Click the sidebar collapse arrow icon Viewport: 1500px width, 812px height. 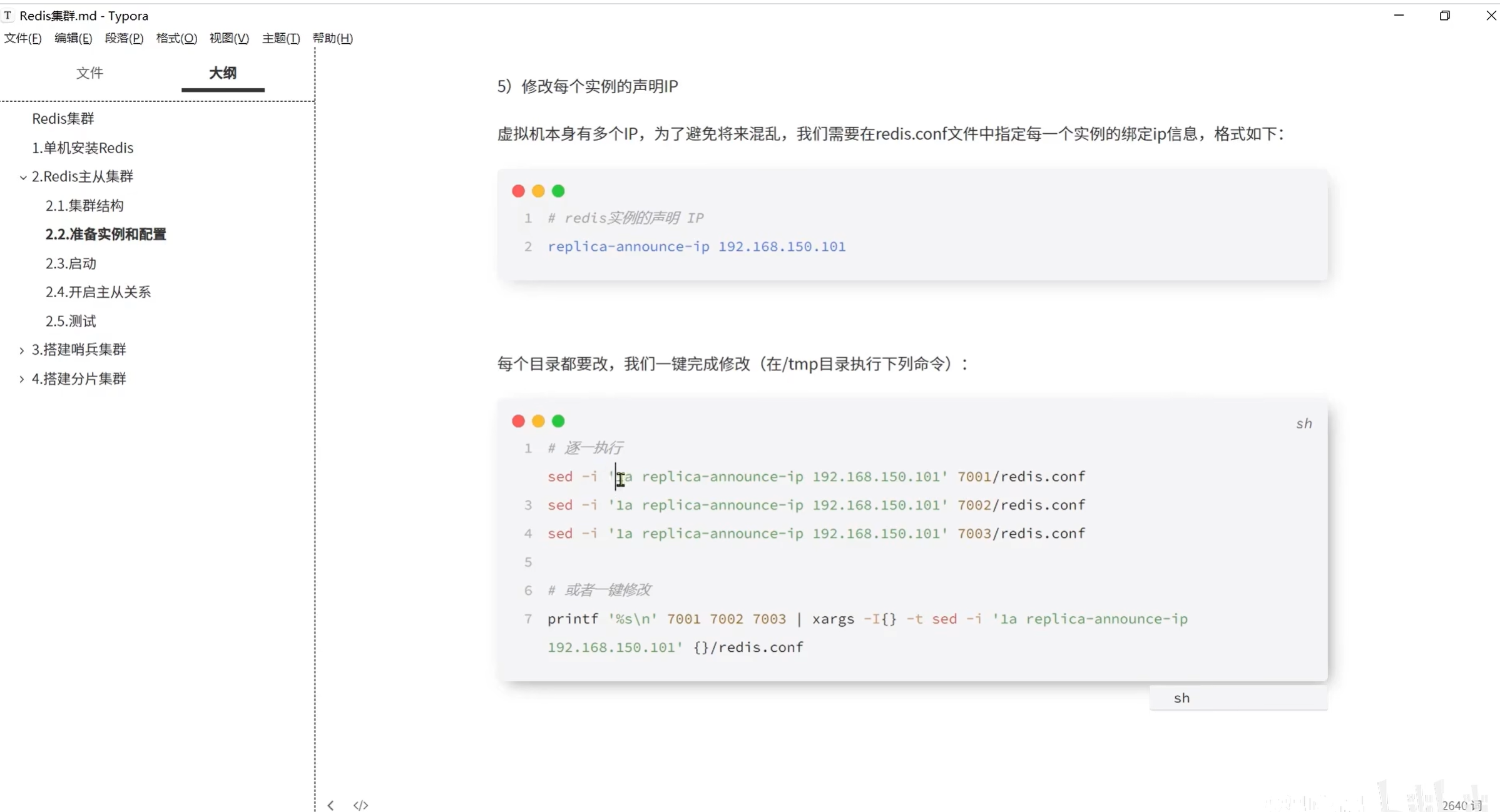(330, 805)
